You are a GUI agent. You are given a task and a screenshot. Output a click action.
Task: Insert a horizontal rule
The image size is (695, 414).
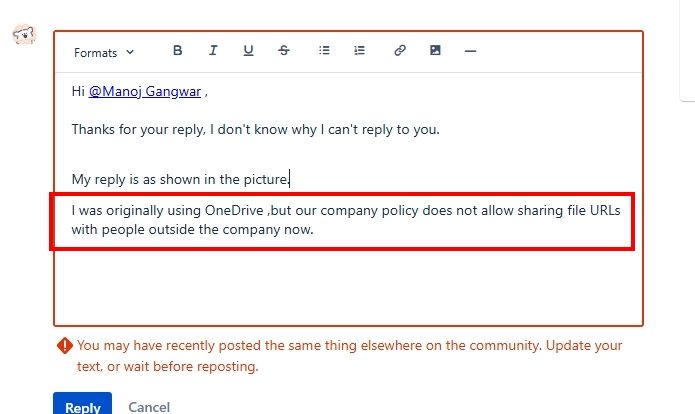470,51
